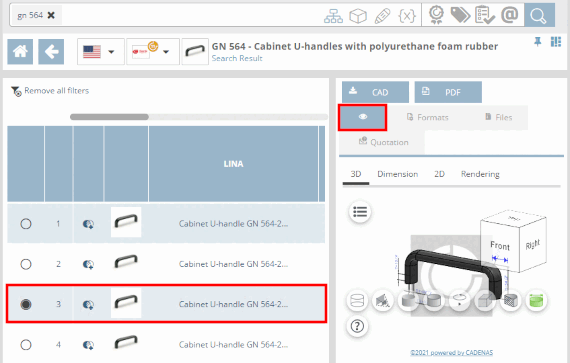Change the panel layout with grid icon
This screenshot has height=363, width=570.
click(556, 42)
